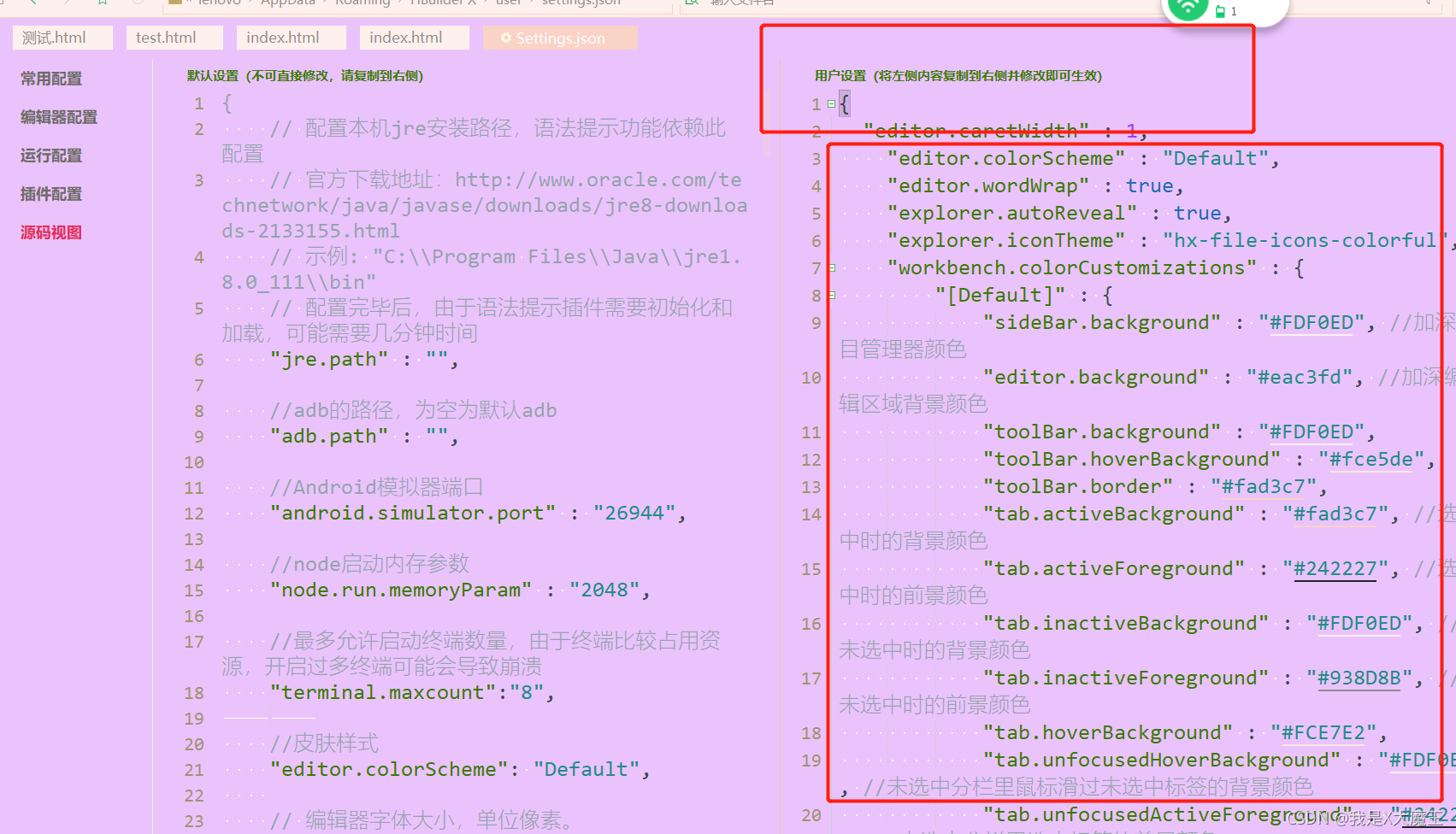Click the #242227 color value
The image size is (1456, 834).
pos(1335,569)
